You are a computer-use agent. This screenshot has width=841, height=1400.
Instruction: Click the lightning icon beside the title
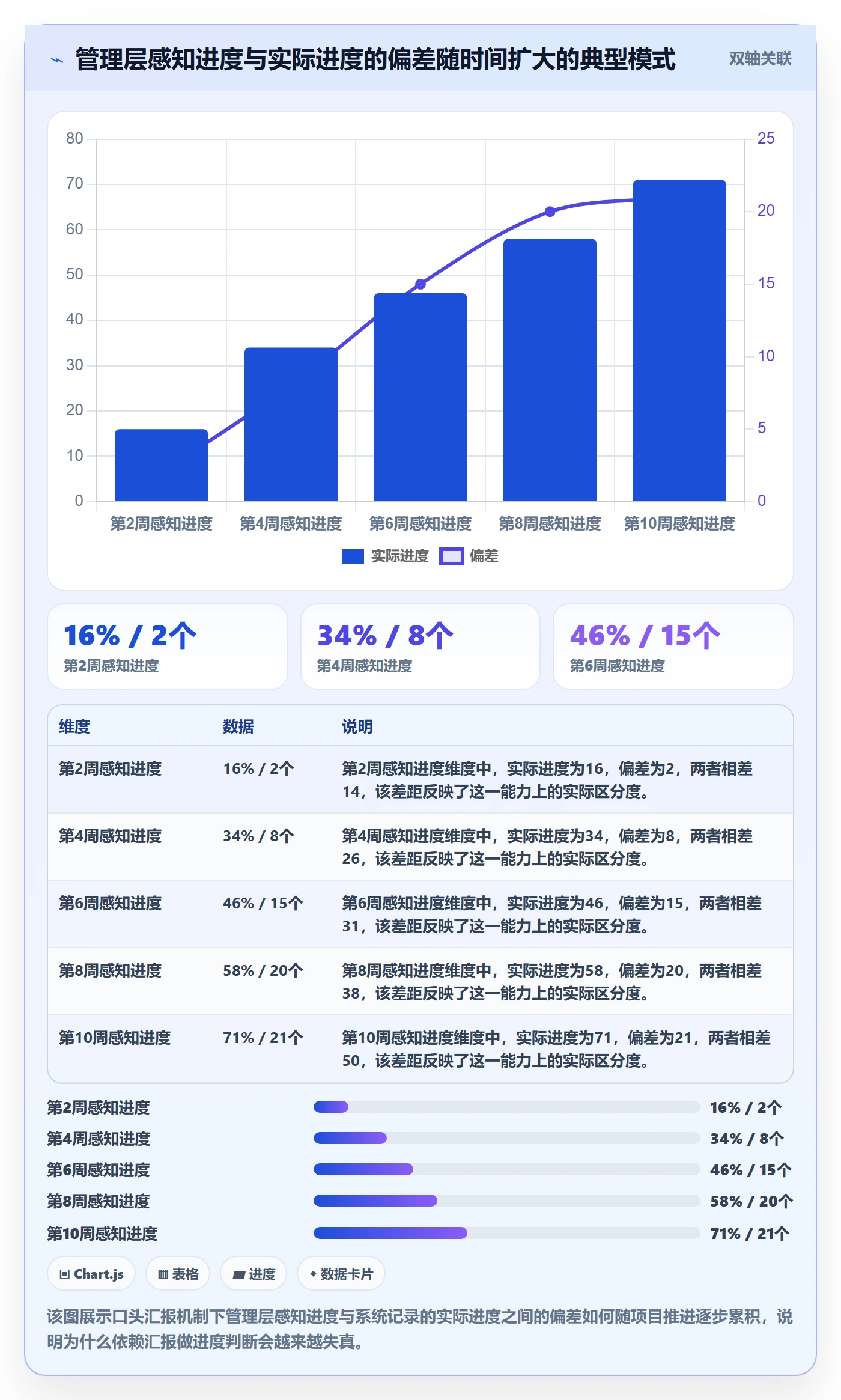(57, 60)
